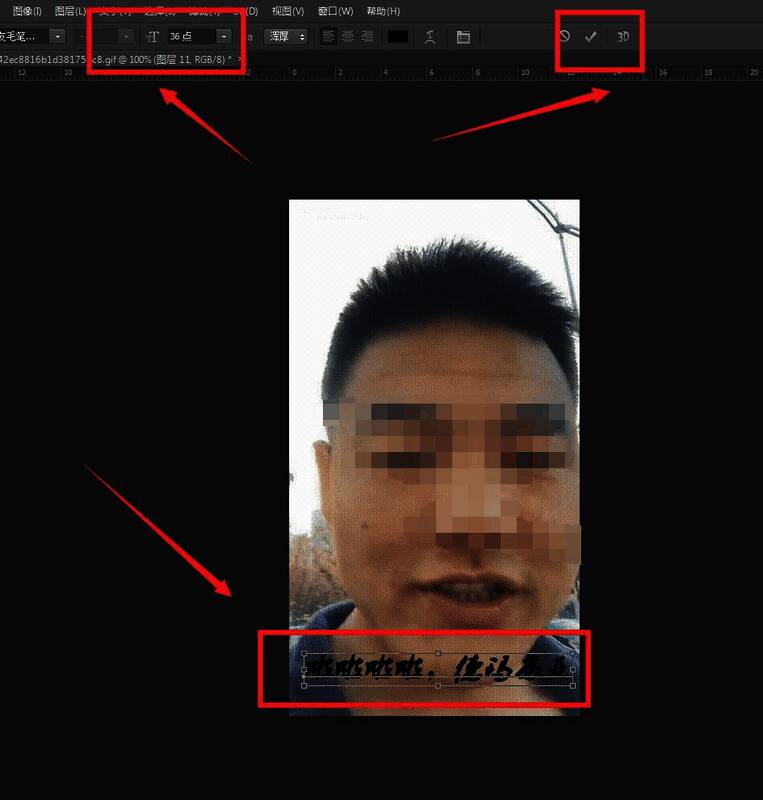The width and height of the screenshot is (763, 800).
Task: Cancel the current text edit
Action: point(565,37)
